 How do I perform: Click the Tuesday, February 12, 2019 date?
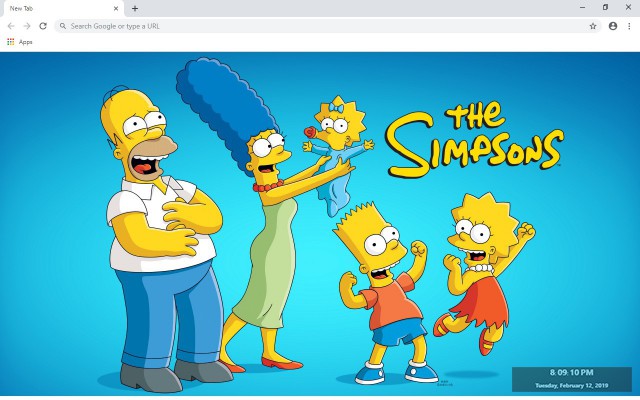[x=571, y=385]
